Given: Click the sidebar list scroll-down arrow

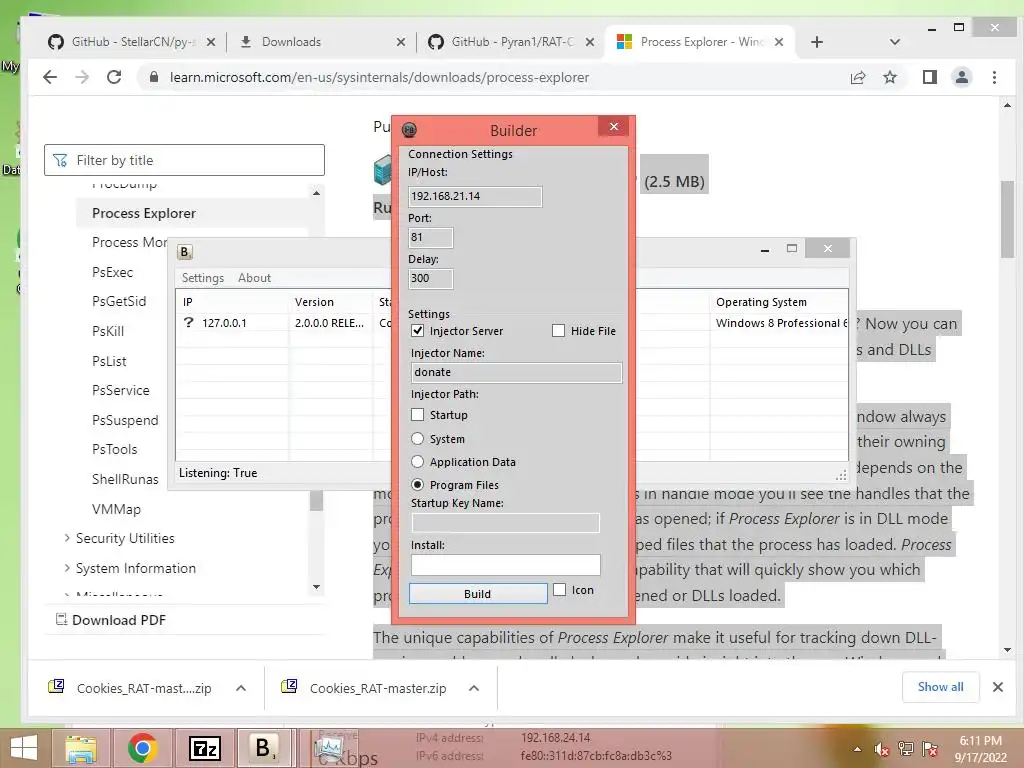Looking at the screenshot, I should [316, 586].
